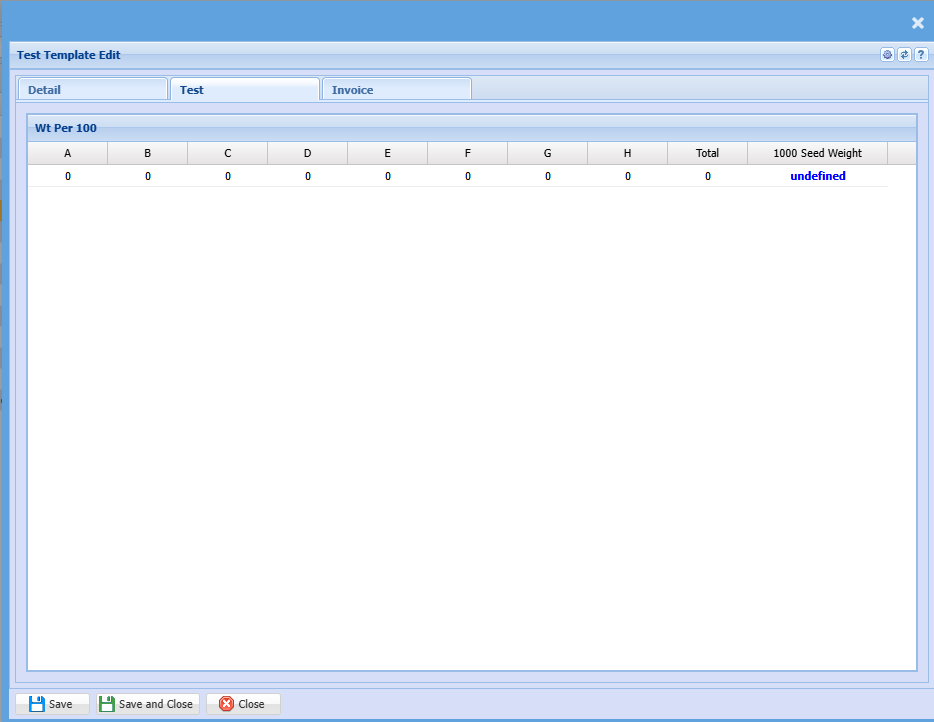Switch to the Detail tab
The height and width of the screenshot is (722, 934).
(92, 90)
